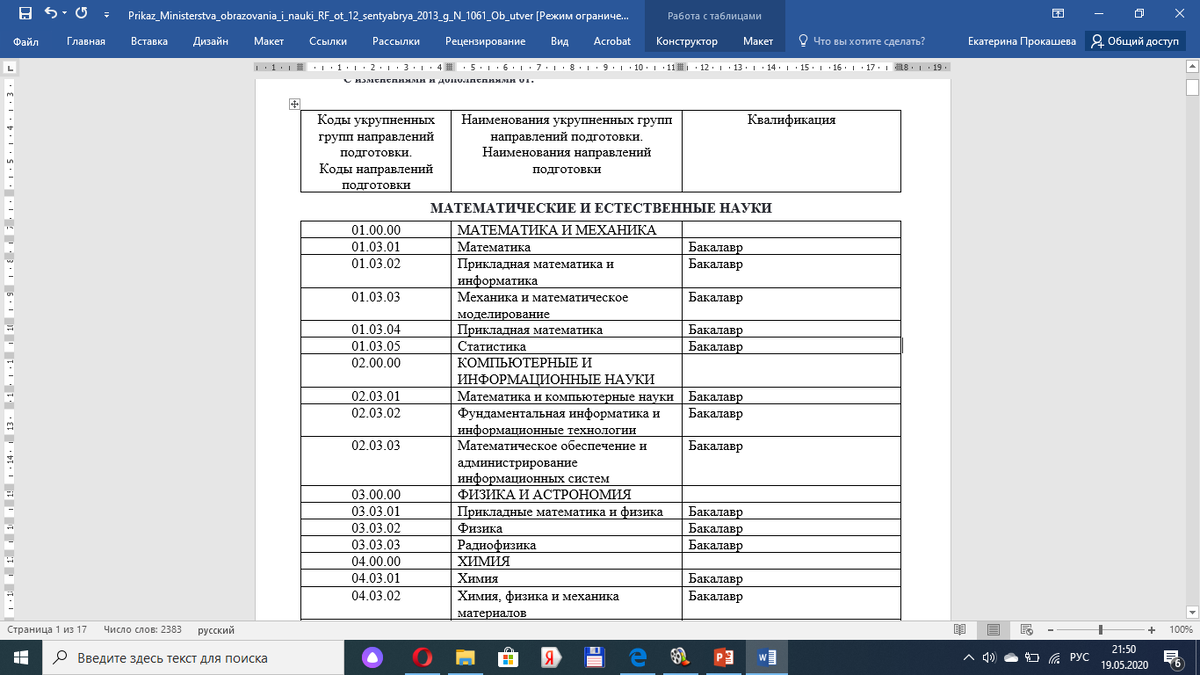Click the Windows taskbar search field

pos(192,657)
